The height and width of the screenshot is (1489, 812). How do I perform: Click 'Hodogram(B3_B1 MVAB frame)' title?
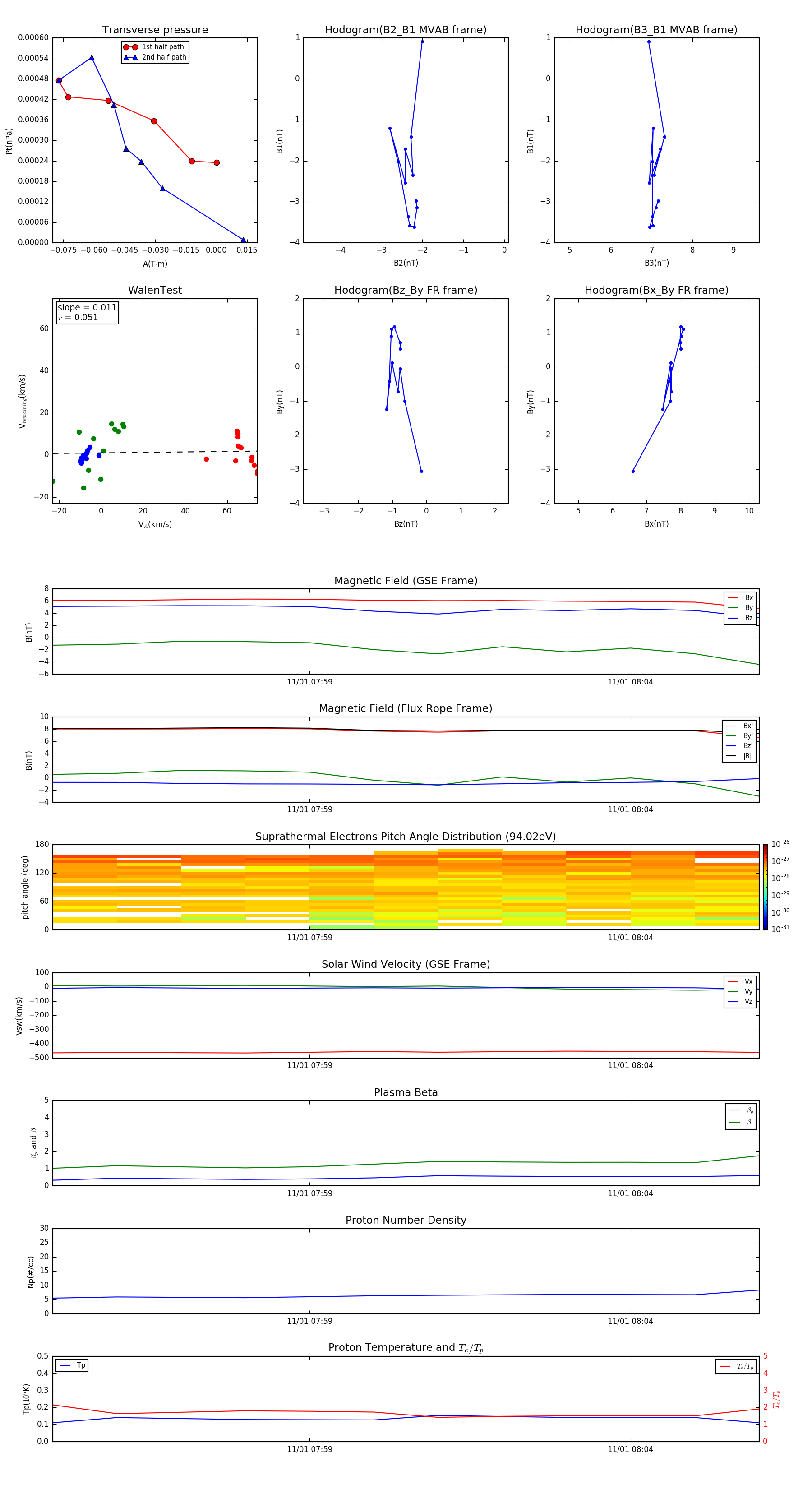(x=656, y=30)
